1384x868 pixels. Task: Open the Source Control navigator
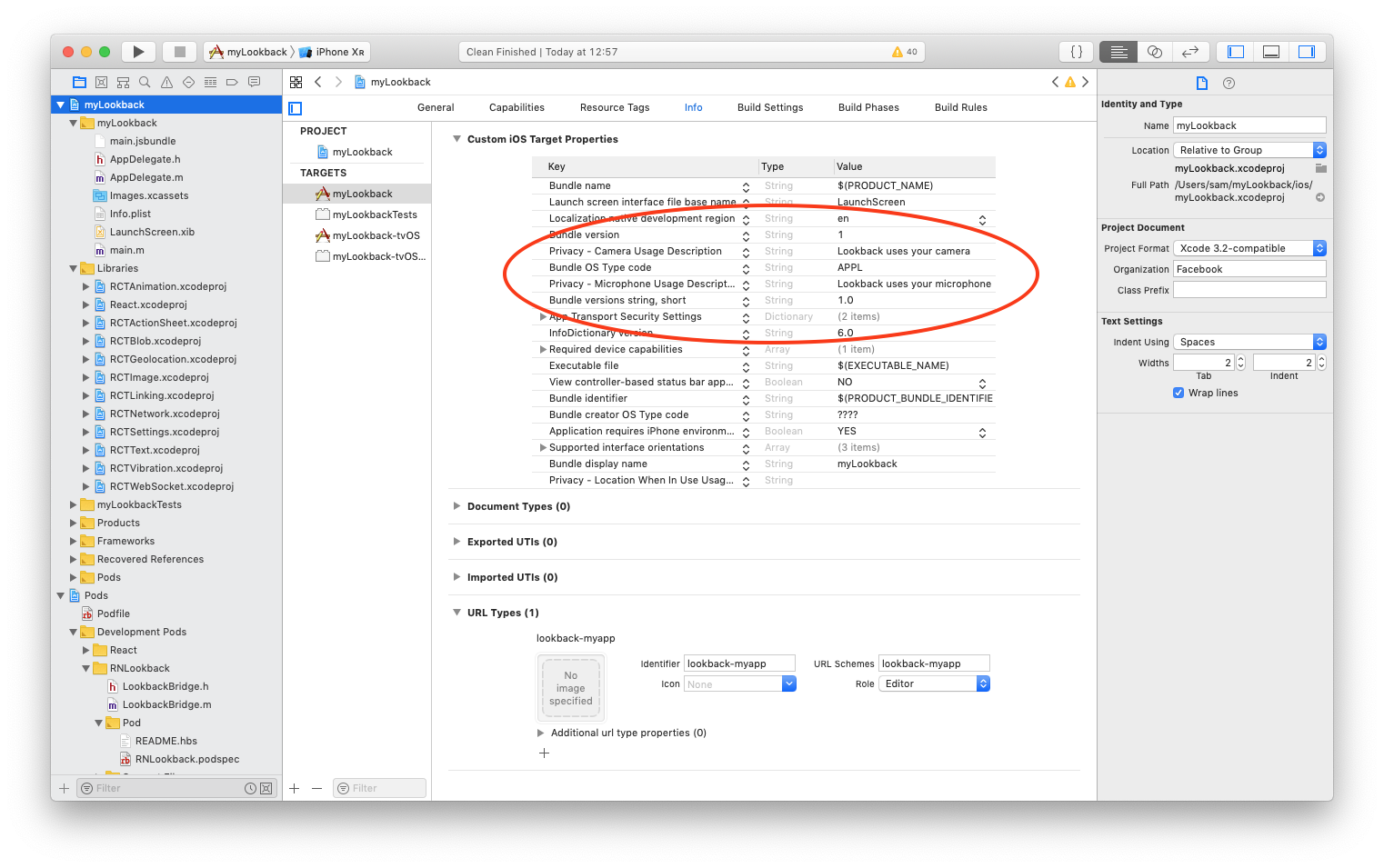101,82
